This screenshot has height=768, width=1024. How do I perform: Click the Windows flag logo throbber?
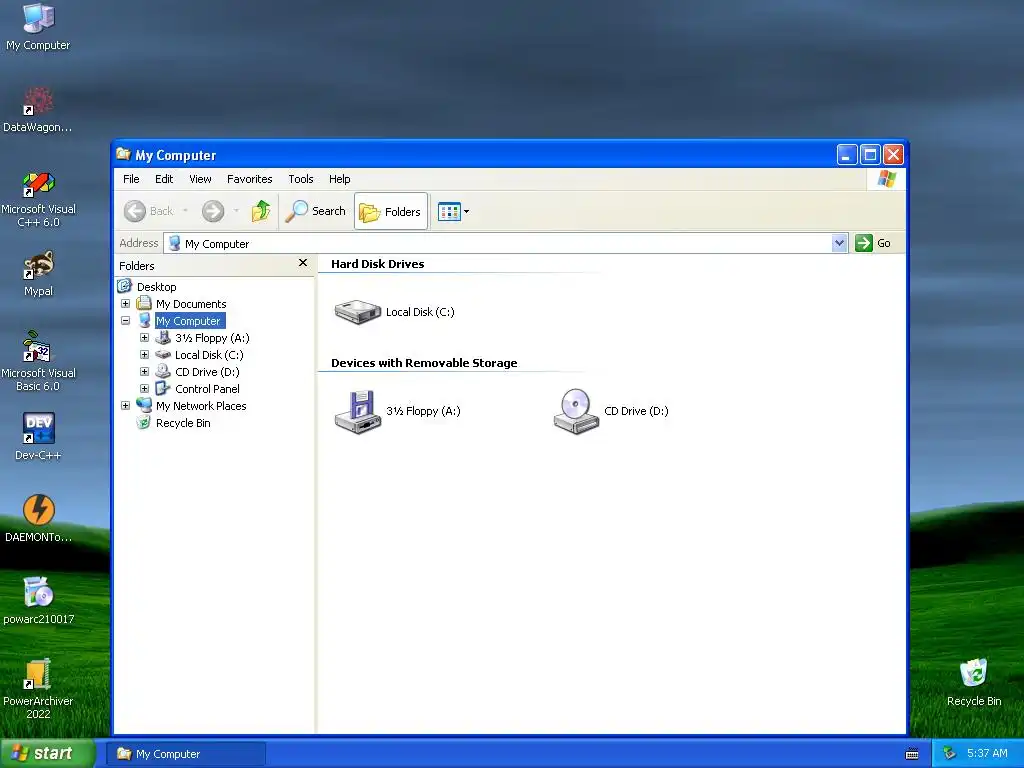tap(886, 179)
